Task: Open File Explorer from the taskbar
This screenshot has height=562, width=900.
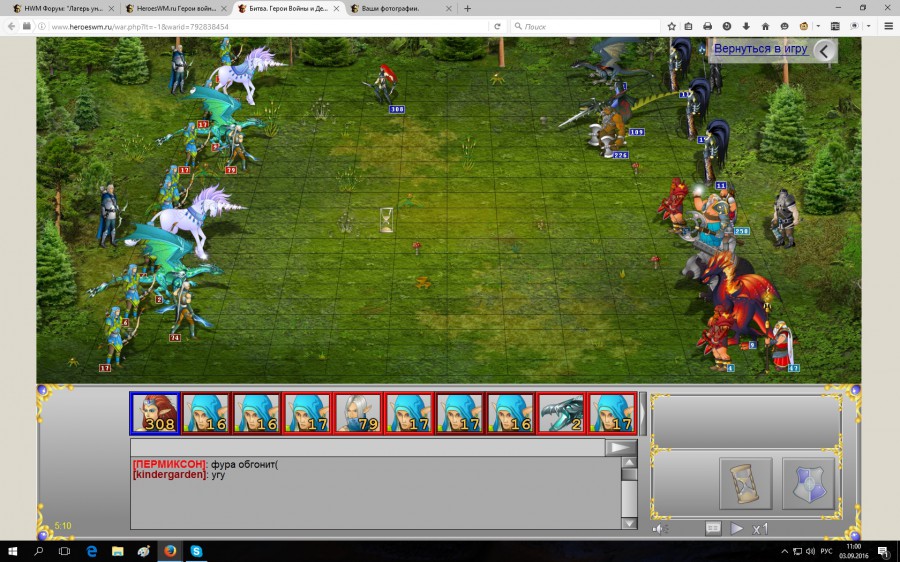Action: [x=118, y=551]
